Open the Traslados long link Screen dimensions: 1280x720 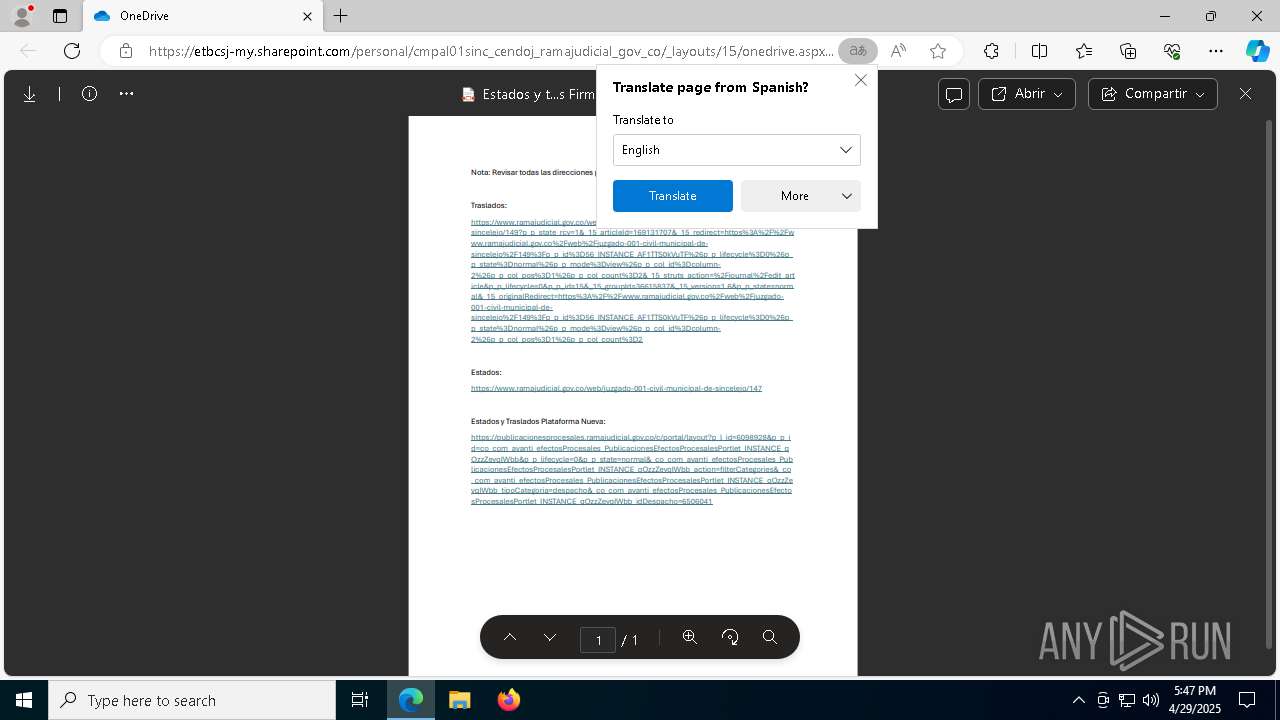633,281
